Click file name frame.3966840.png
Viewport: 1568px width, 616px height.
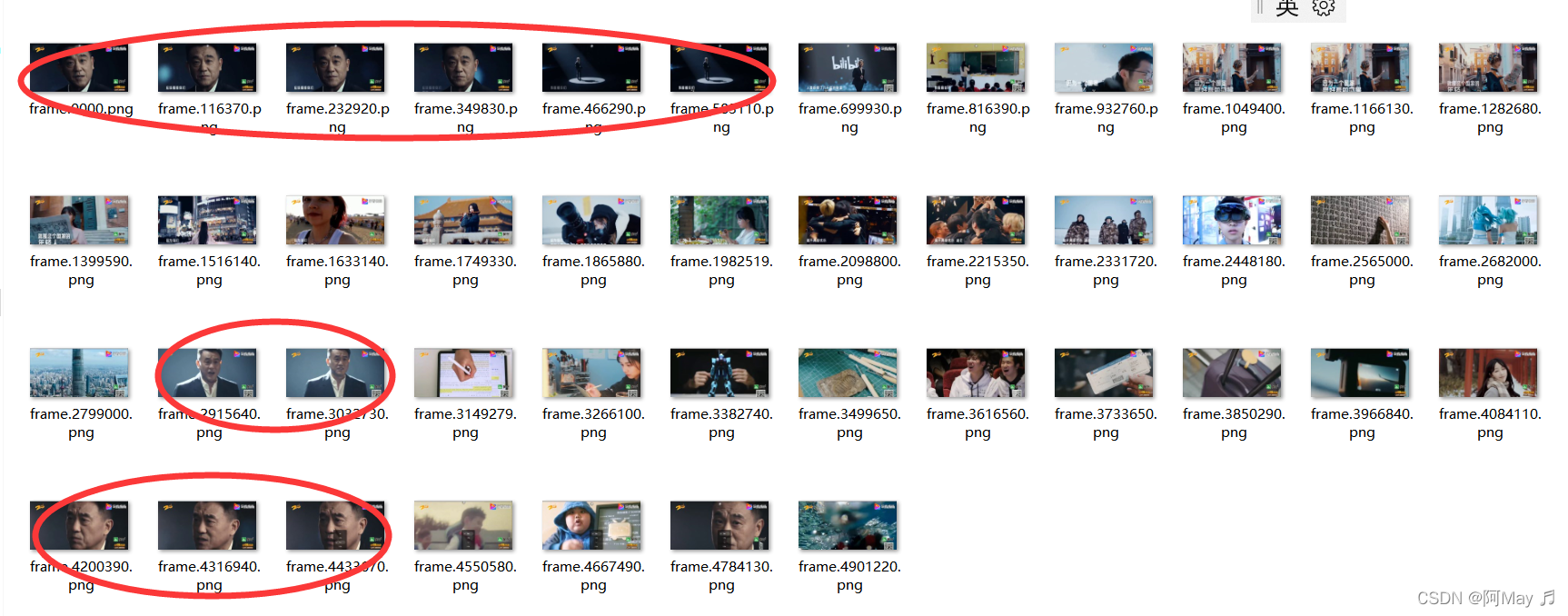coord(1362,423)
